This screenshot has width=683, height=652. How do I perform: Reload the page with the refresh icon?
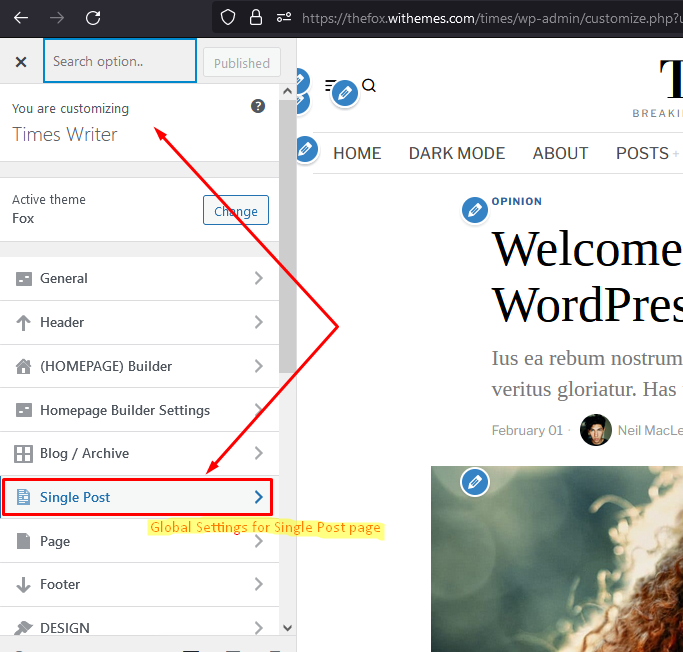tap(93, 18)
